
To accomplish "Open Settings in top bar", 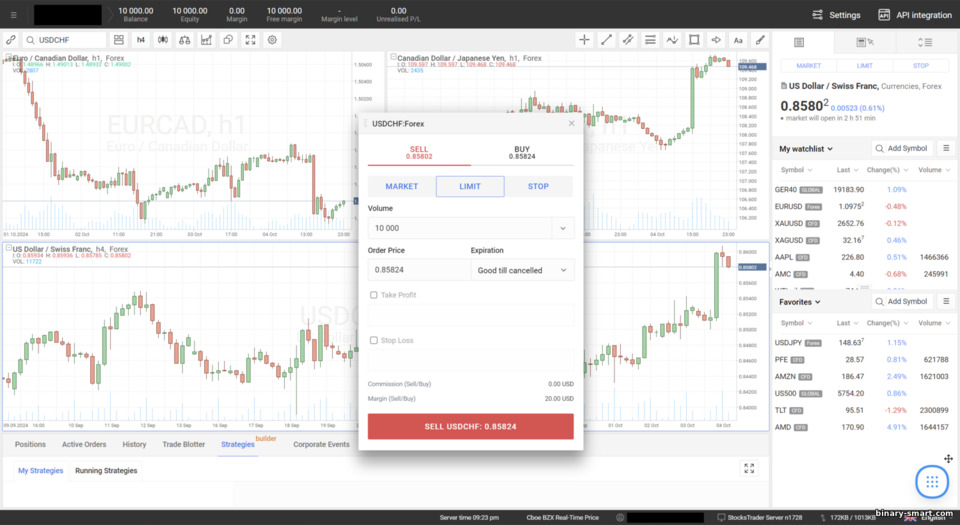I will coord(836,15).
